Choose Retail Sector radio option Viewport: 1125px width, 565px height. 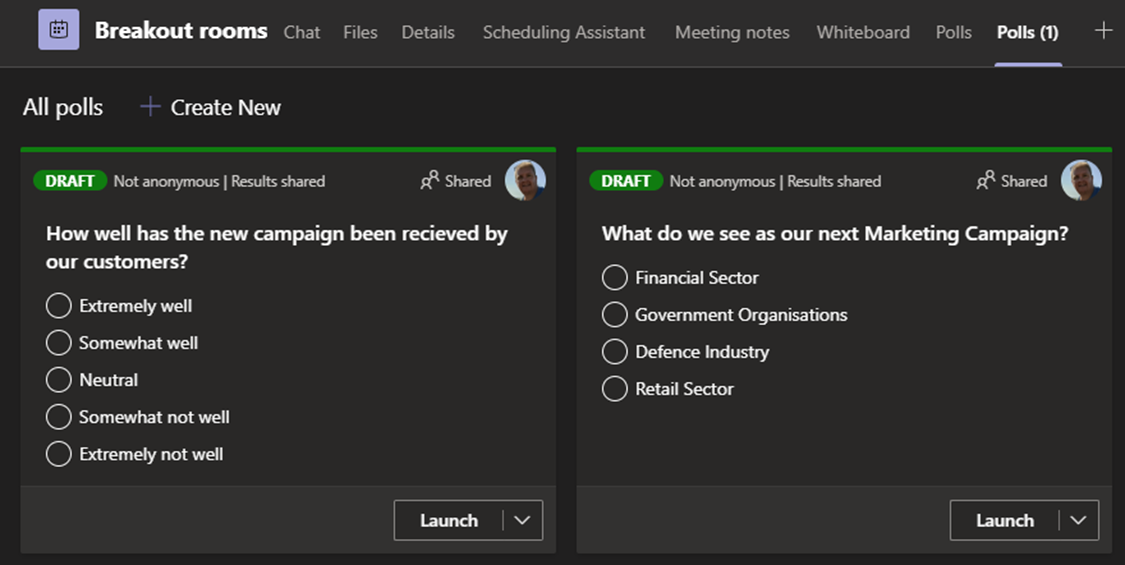pos(615,389)
